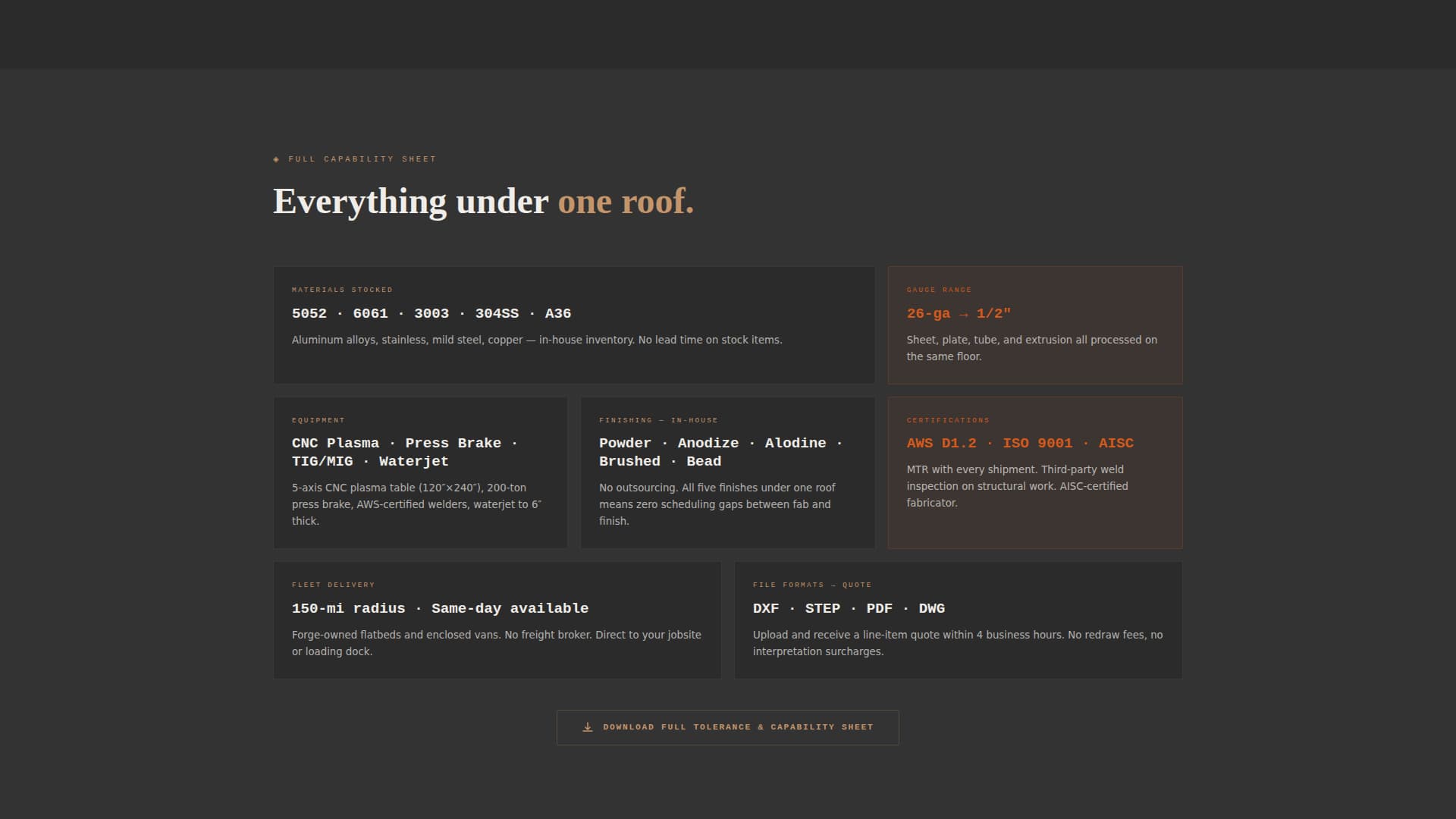Select the MATERIALS STOCKED card
Viewport: 1456px width, 819px height.
pos(574,325)
